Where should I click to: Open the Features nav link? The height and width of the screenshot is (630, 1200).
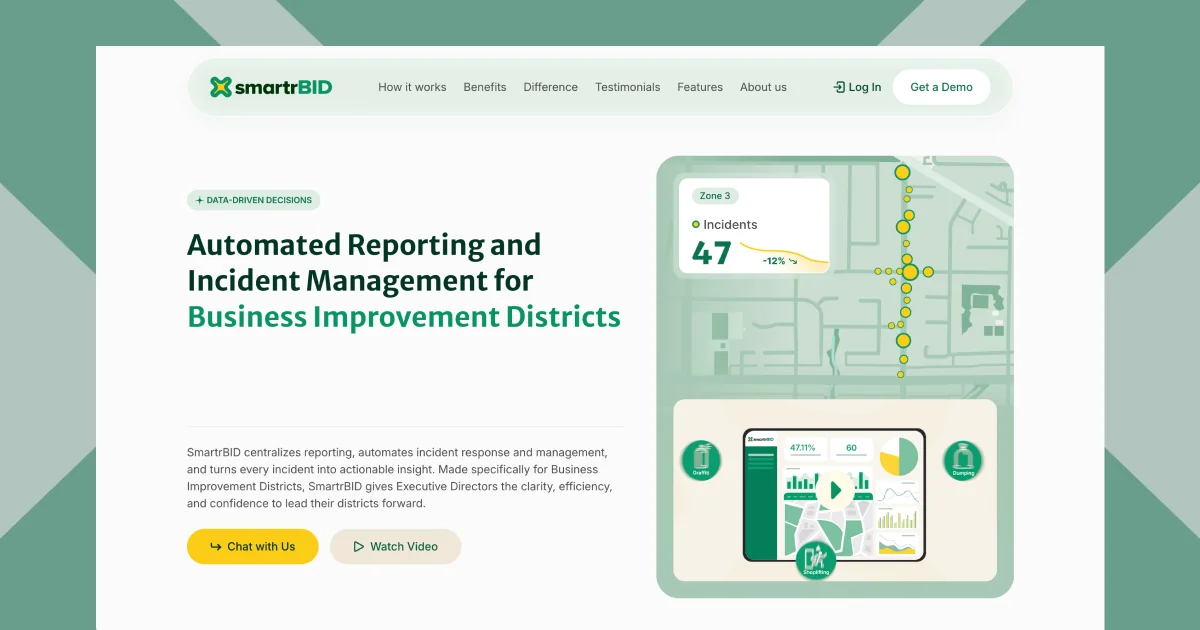(x=700, y=87)
